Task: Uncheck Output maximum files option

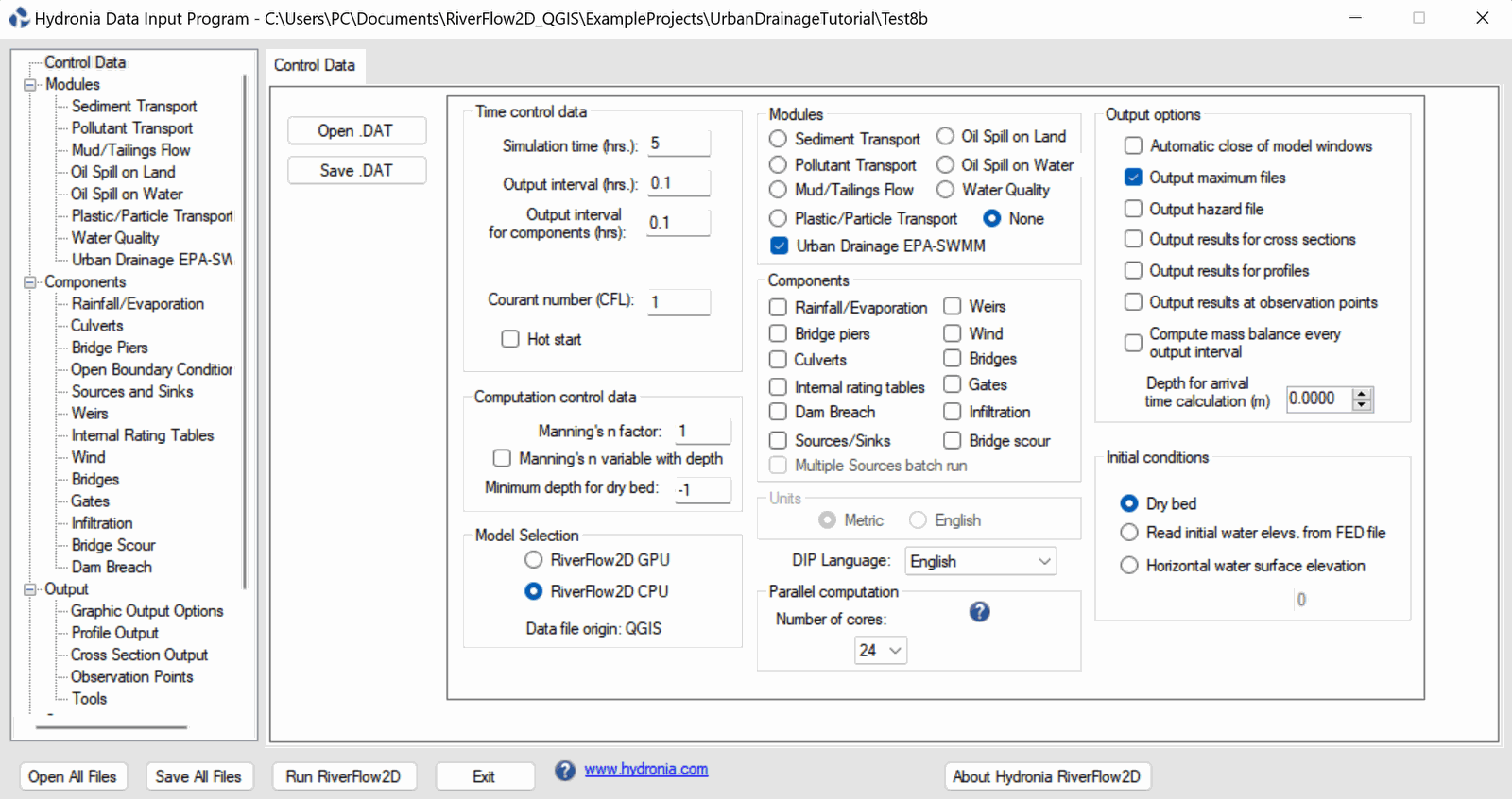Action: [1133, 178]
